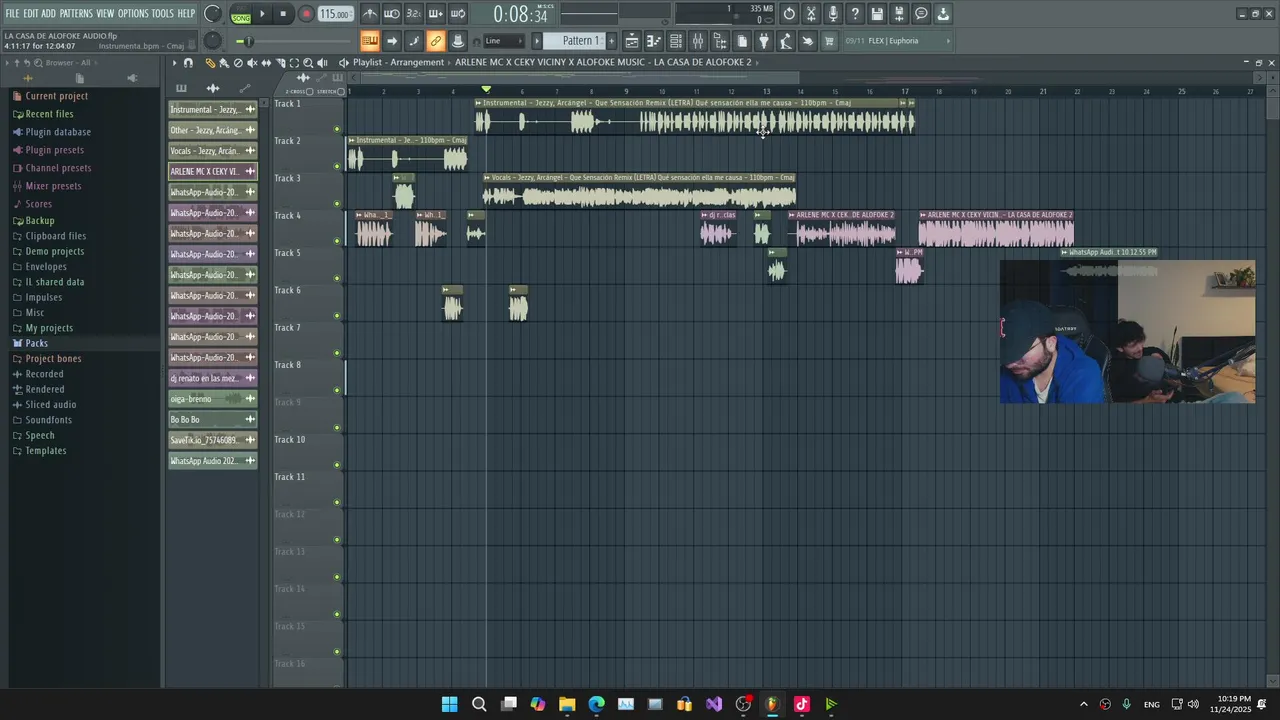The width and height of the screenshot is (1280, 720).
Task: Open the OPTIONS menu
Action: [x=133, y=14]
